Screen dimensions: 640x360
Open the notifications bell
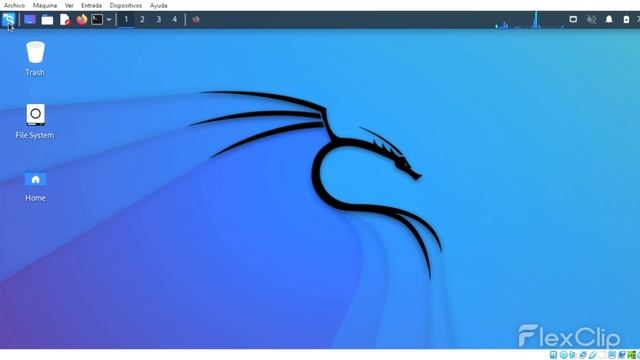coord(609,19)
